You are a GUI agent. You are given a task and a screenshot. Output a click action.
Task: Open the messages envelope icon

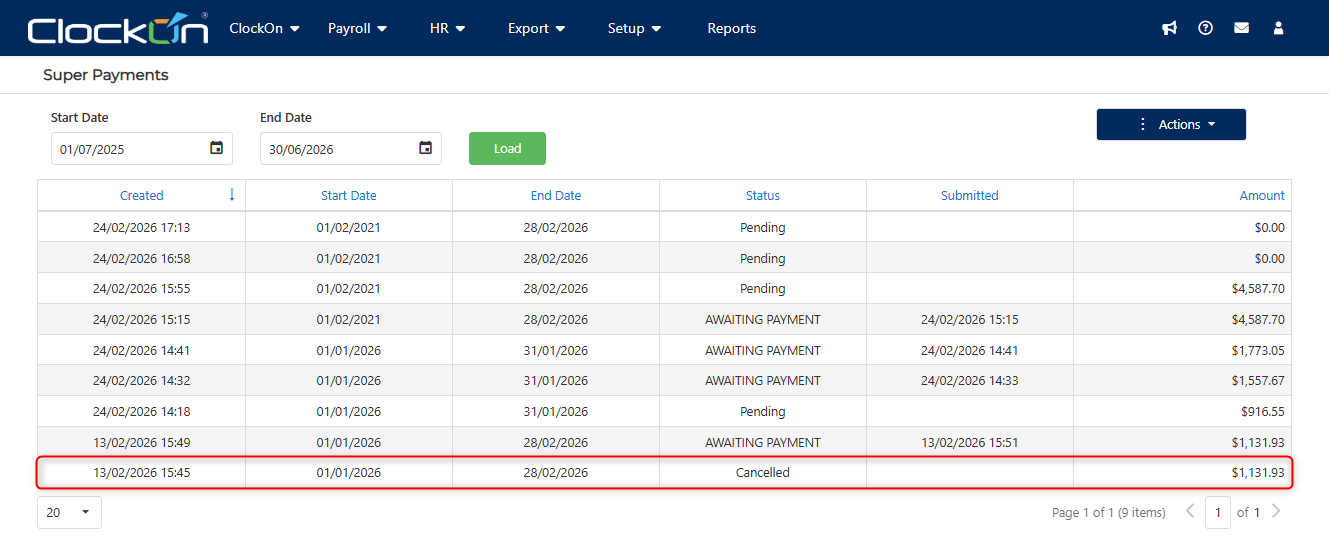1241,28
